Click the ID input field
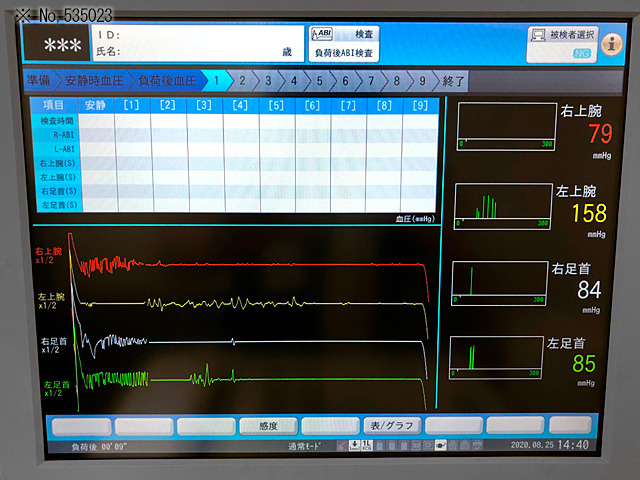Image resolution: width=640 pixels, height=480 pixels. pos(198,35)
